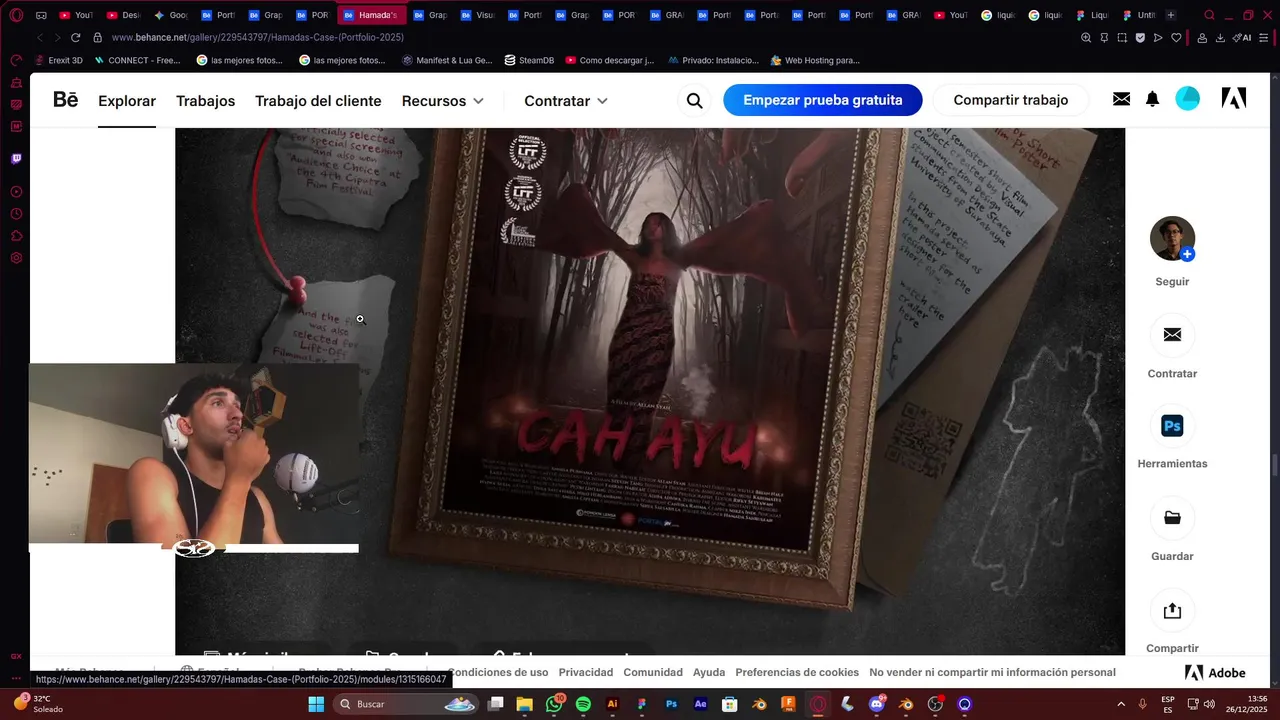Click No vender ni compartir mi información personal

tap(992, 672)
